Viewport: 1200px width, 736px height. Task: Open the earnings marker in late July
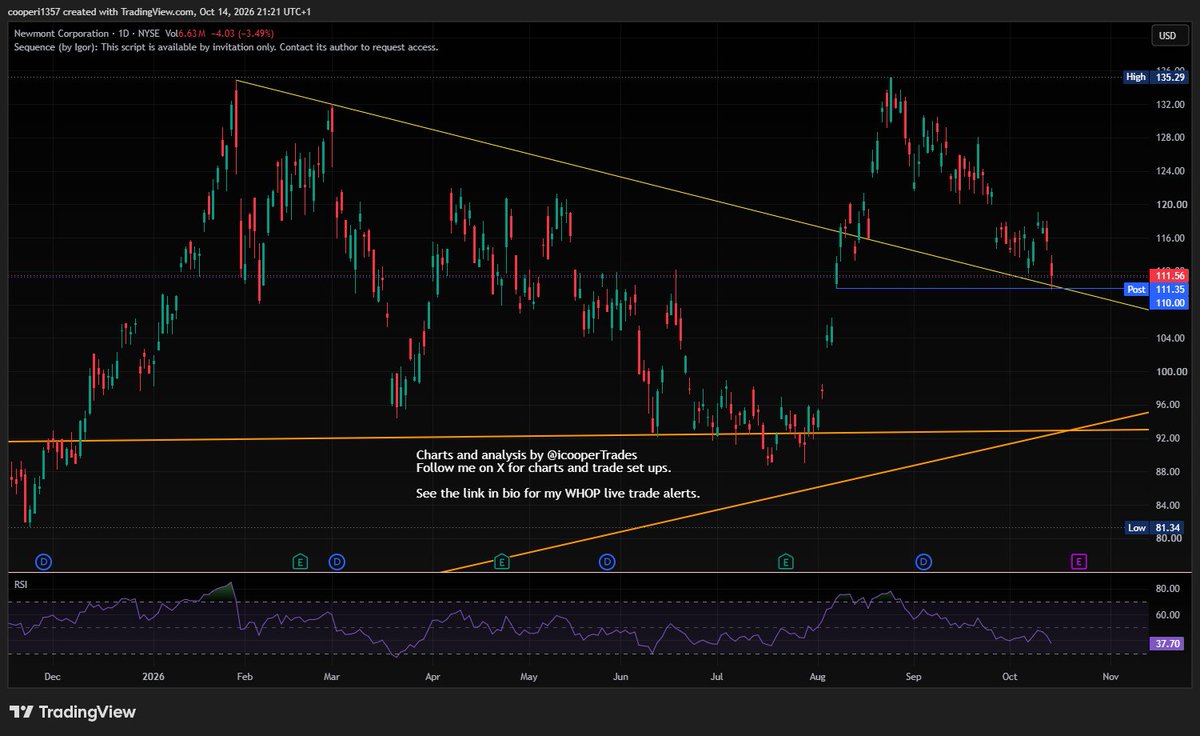pyautogui.click(x=787, y=562)
